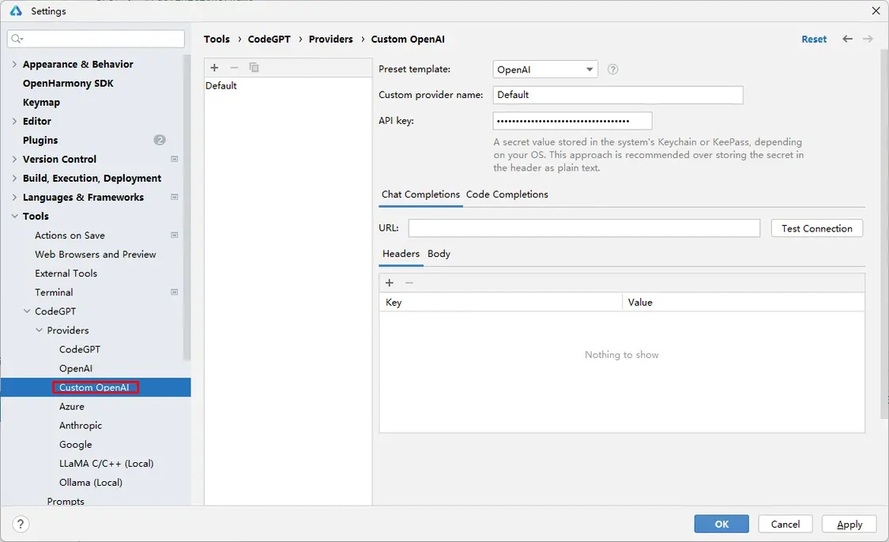Viewport: 889px width, 542px height.
Task: Add a new provider with plus icon
Action: point(214,68)
